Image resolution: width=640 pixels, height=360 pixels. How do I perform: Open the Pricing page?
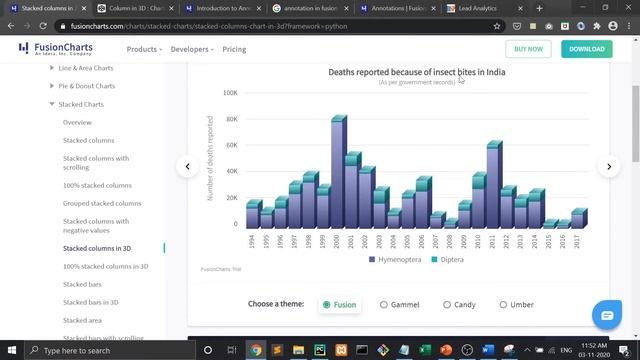click(x=234, y=49)
